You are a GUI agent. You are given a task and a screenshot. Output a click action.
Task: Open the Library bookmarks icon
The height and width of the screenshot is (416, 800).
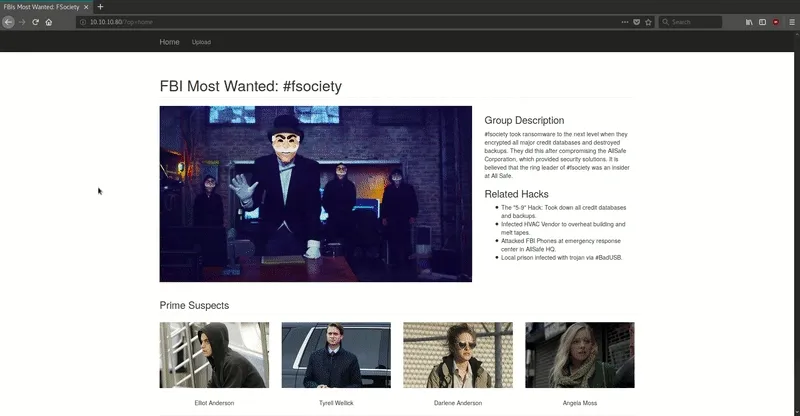pyautogui.click(x=748, y=21)
